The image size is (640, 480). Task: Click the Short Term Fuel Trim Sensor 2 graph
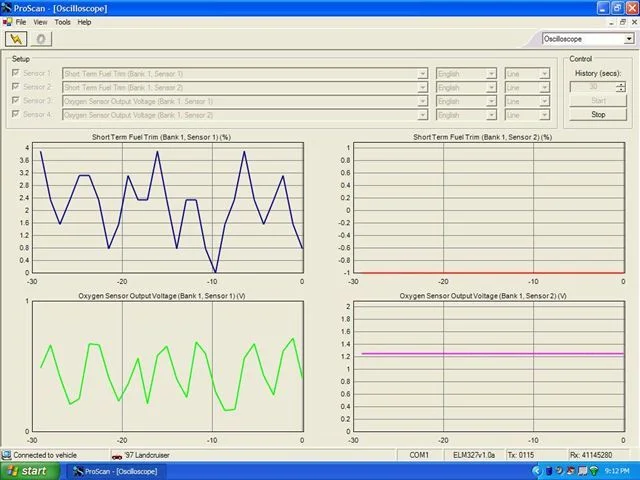pyautogui.click(x=489, y=208)
